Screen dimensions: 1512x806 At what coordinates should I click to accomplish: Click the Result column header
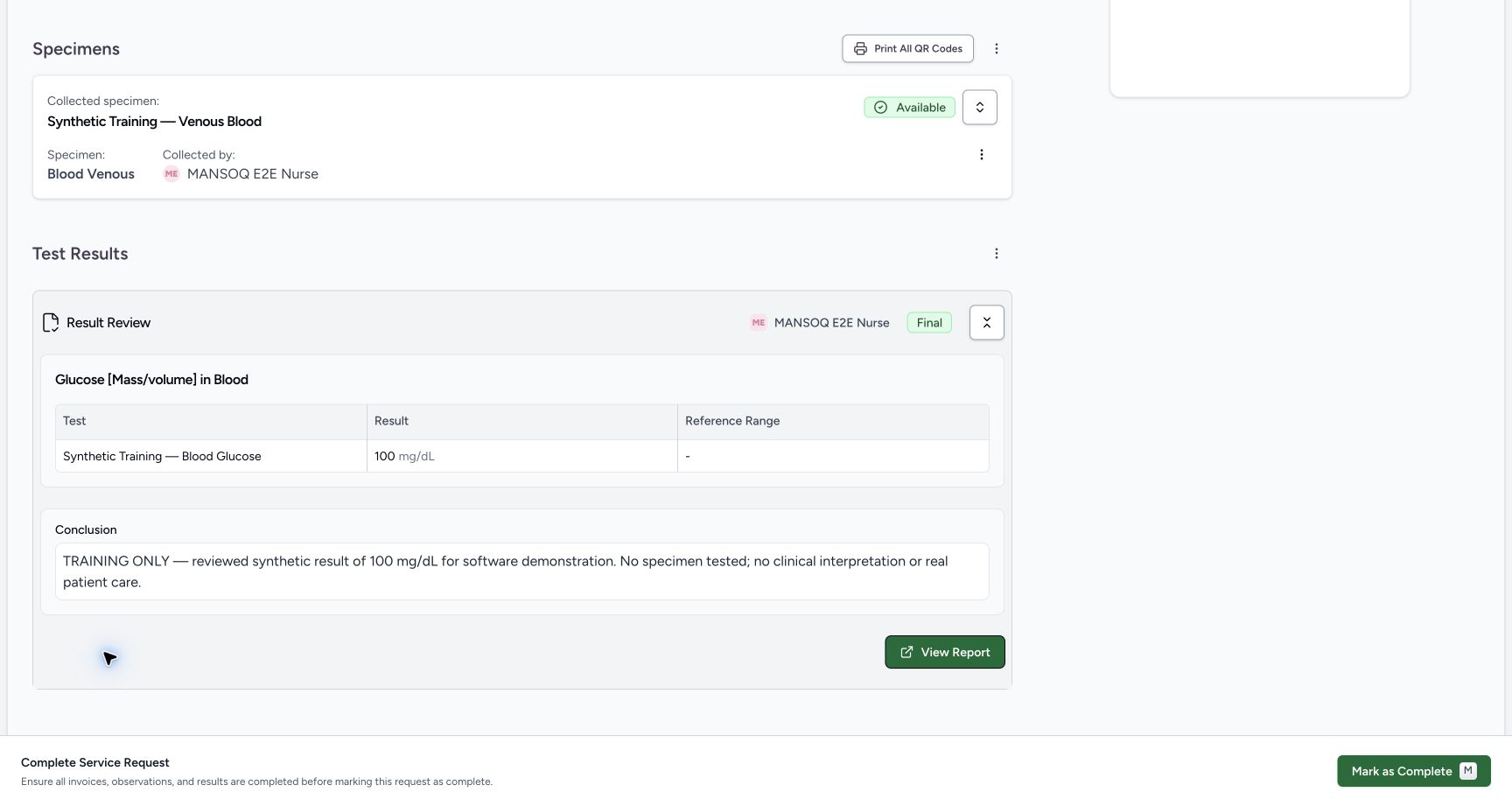tap(521, 422)
